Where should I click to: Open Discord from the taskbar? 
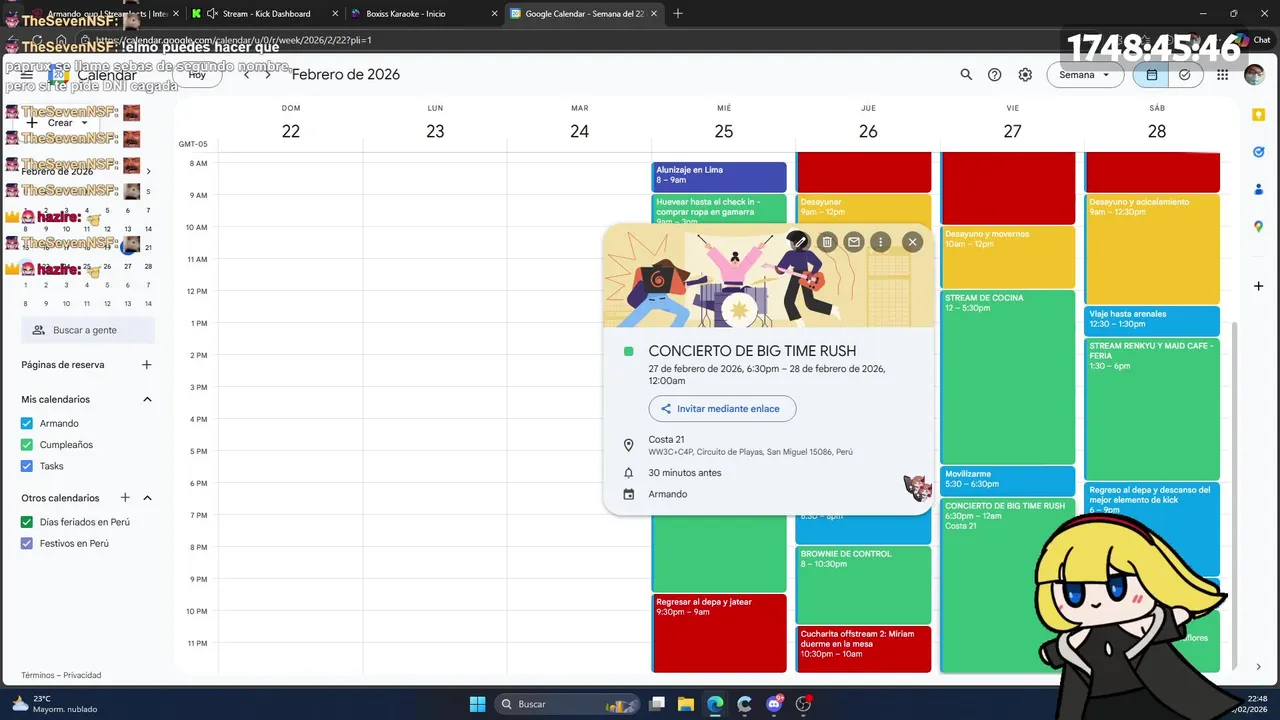coord(774,704)
